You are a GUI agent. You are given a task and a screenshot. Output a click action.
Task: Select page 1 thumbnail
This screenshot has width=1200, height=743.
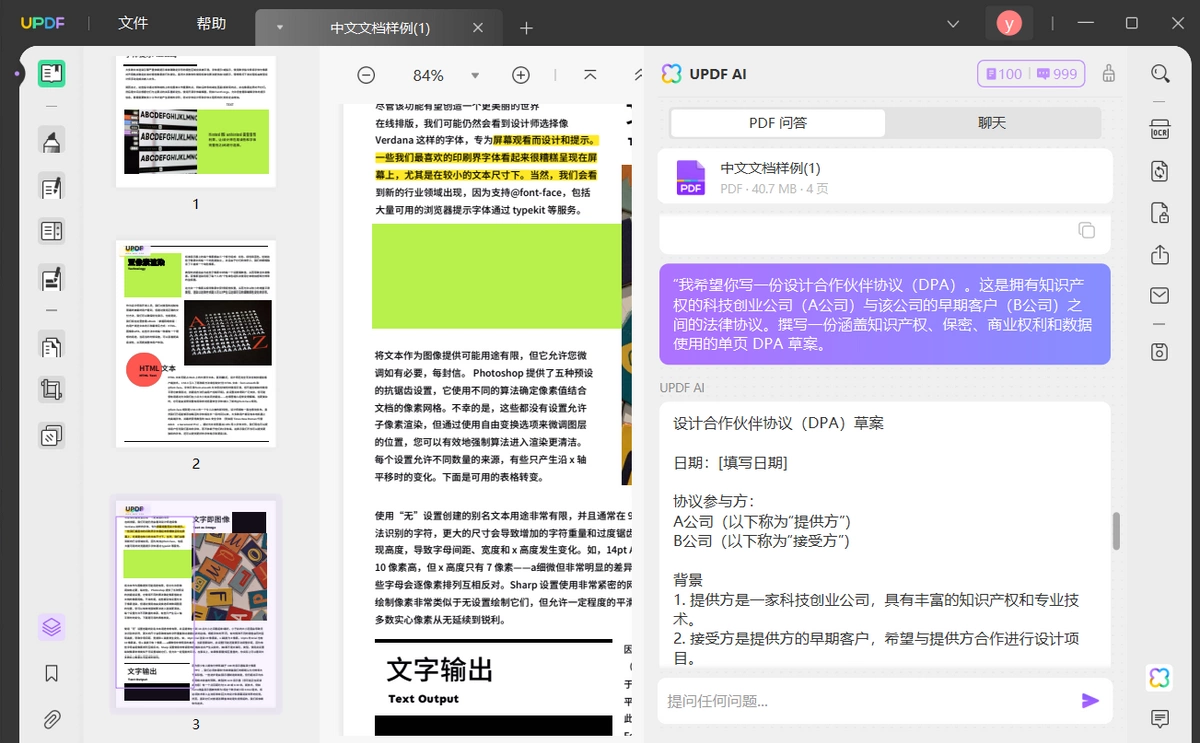(x=196, y=120)
